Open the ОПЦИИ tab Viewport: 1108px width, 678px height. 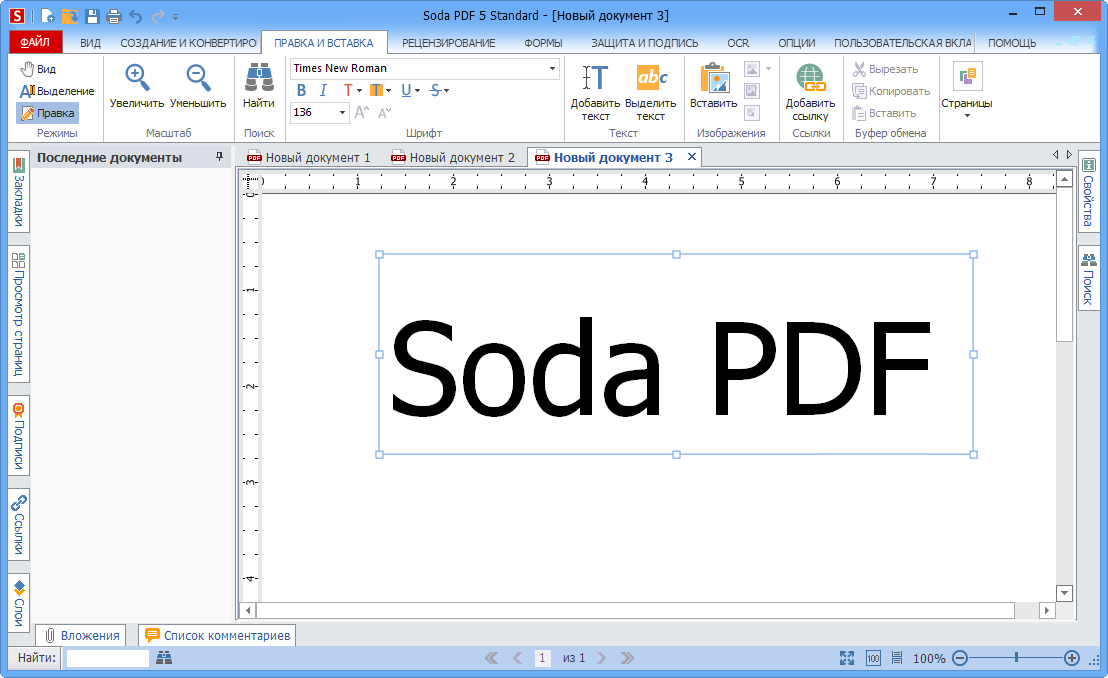pyautogui.click(x=797, y=42)
